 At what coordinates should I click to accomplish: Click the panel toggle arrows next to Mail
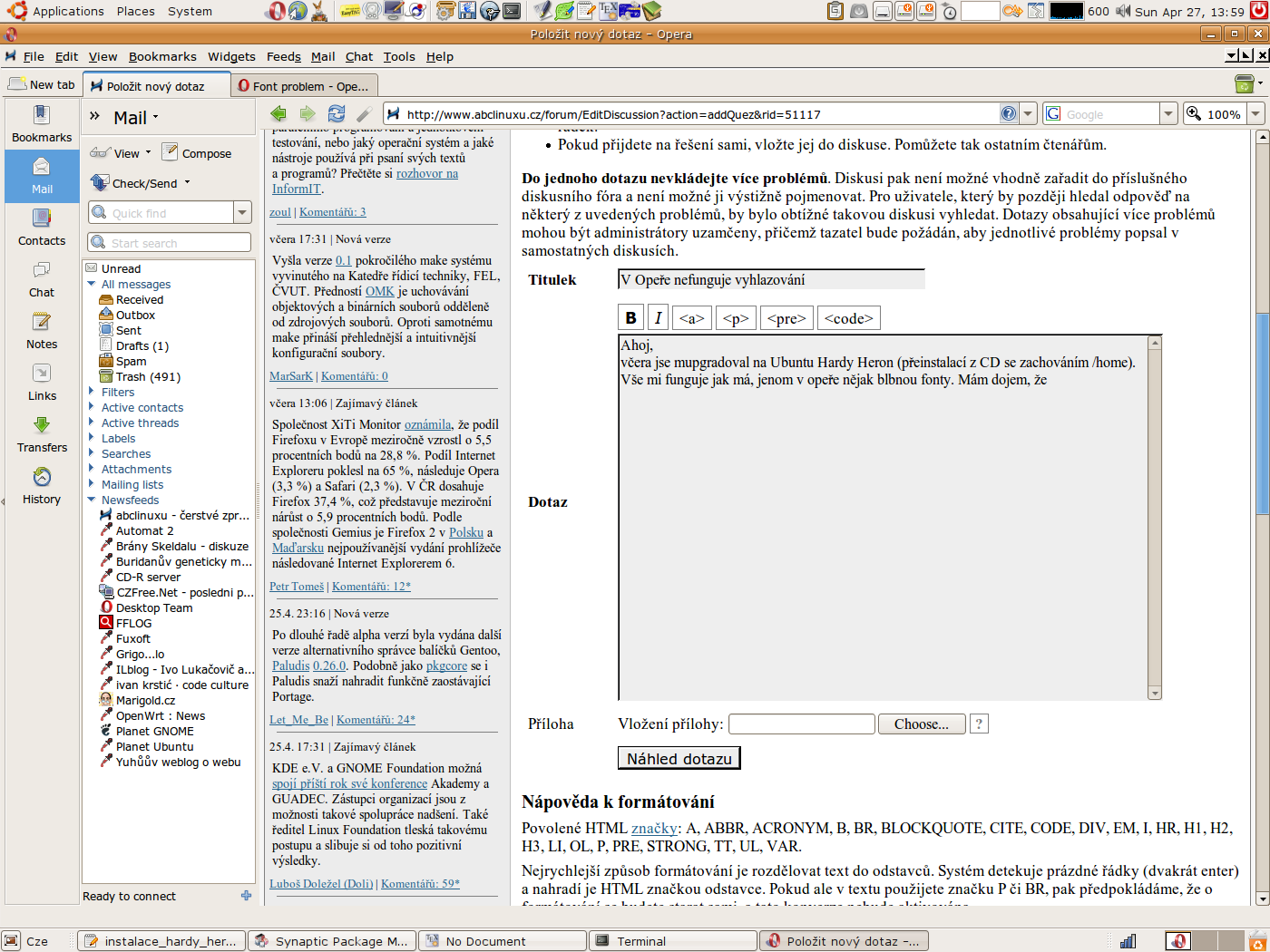pyautogui.click(x=94, y=116)
